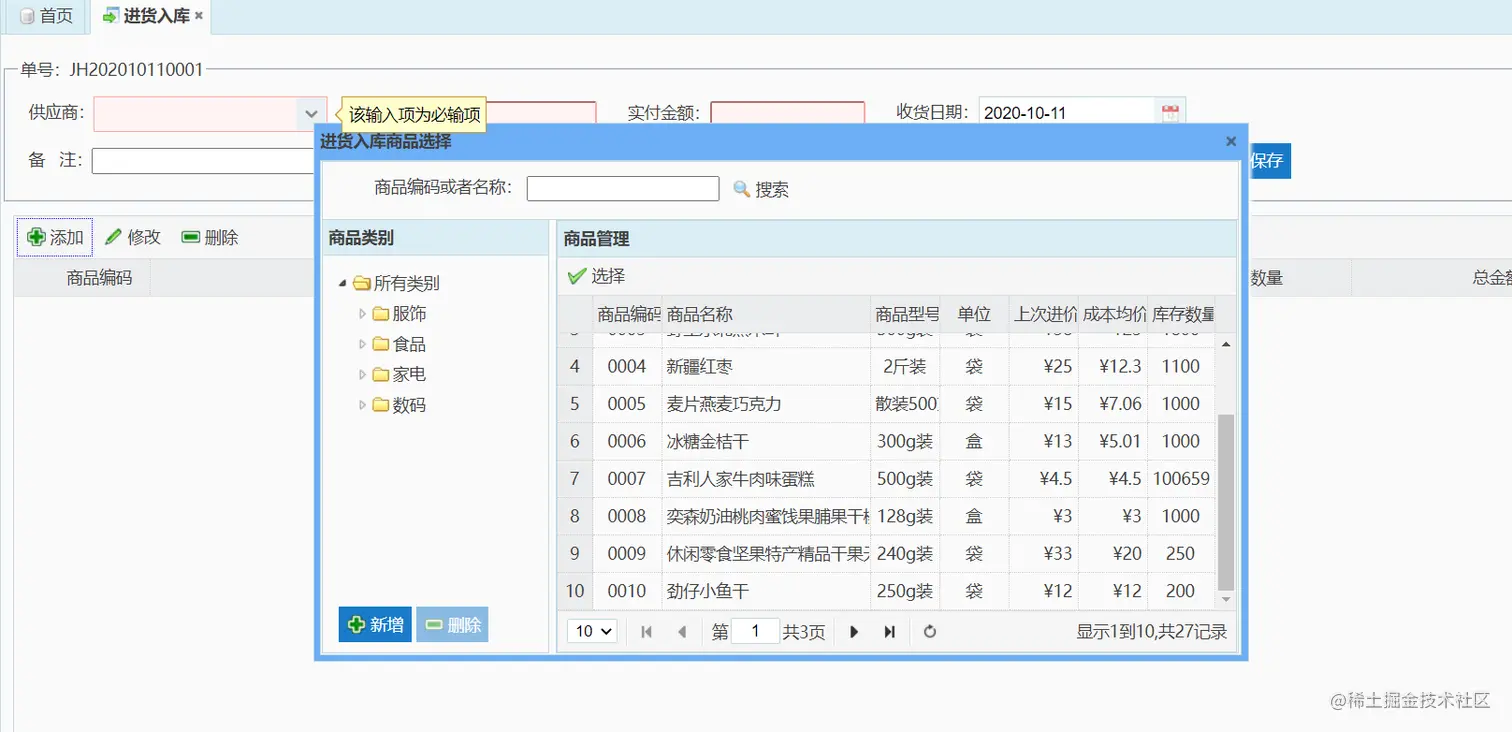Expand the 食品 category node

tap(362, 344)
